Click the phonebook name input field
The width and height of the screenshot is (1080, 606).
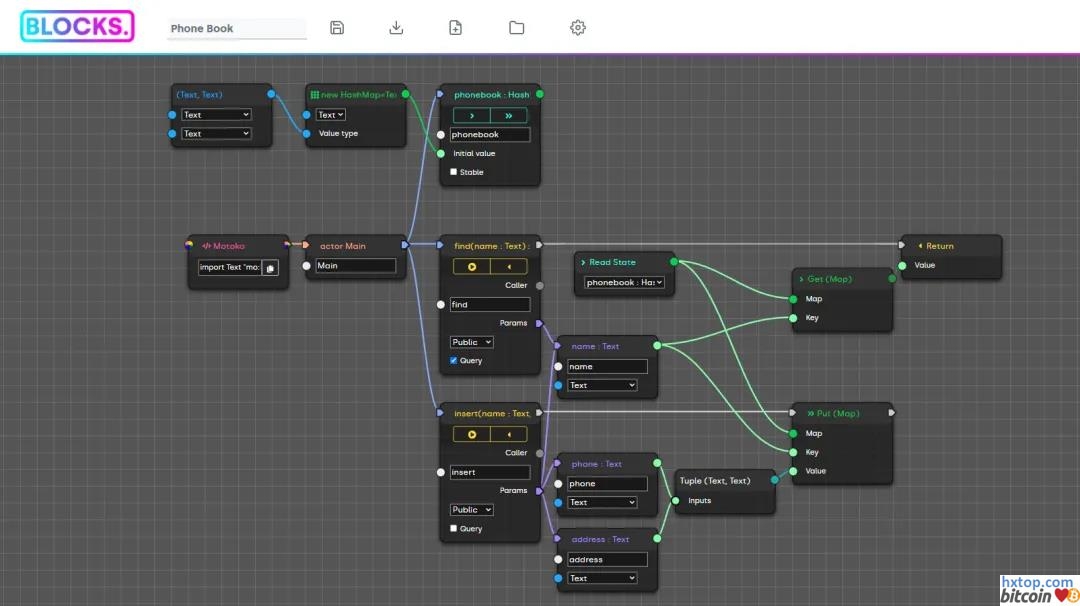[x=489, y=135]
